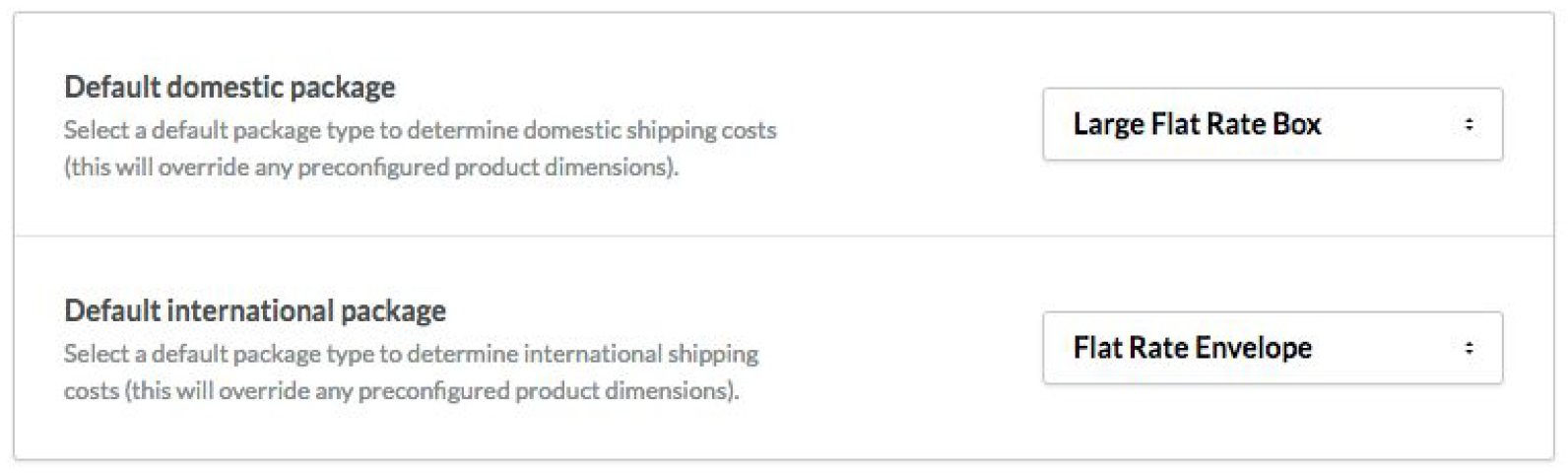Click the "Default domestic package" heading
The image size is (1568, 473).
(x=229, y=87)
